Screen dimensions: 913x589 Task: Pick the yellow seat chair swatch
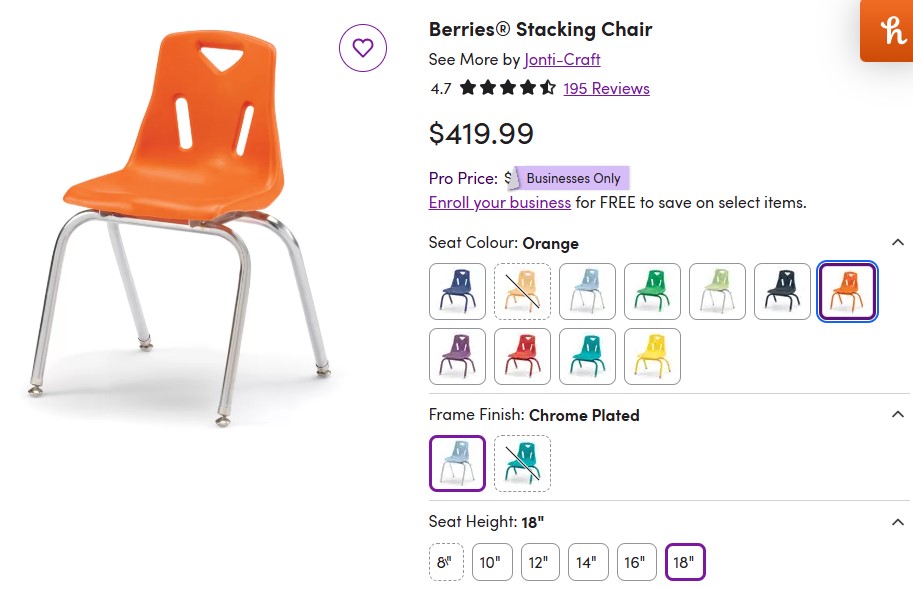coord(652,356)
